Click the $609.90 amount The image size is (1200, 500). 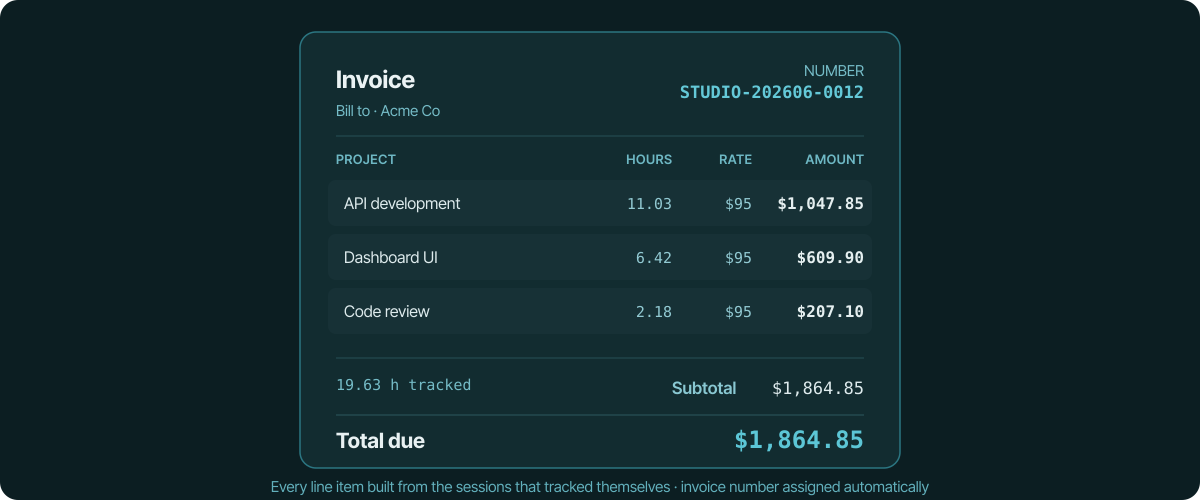pos(830,258)
